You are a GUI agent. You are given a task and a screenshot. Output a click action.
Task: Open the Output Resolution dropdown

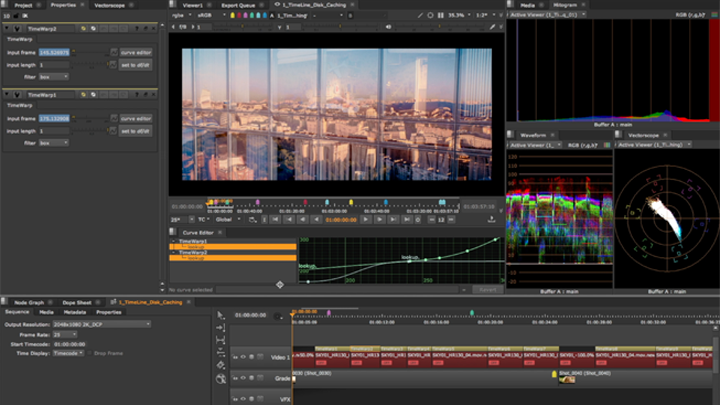(x=102, y=324)
